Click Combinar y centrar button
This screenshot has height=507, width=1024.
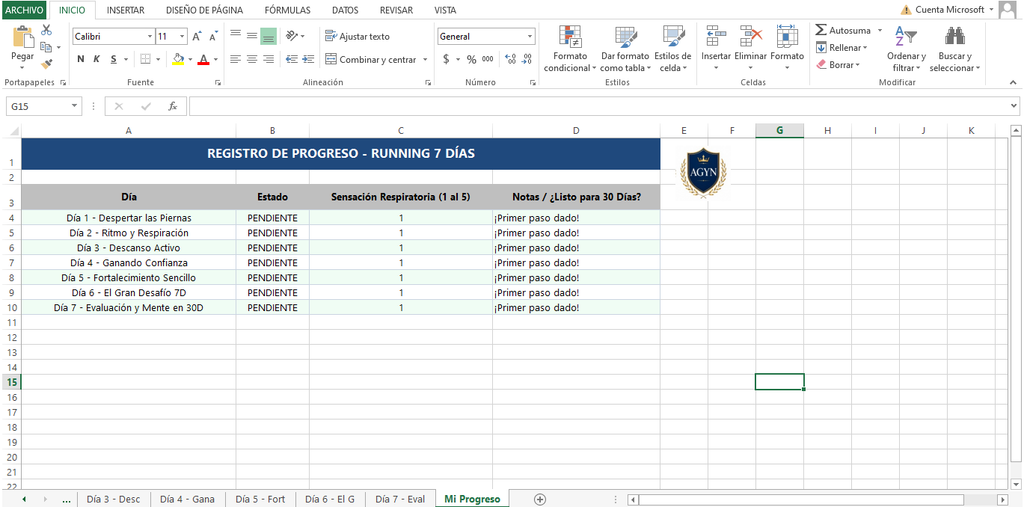pyautogui.click(x=370, y=59)
